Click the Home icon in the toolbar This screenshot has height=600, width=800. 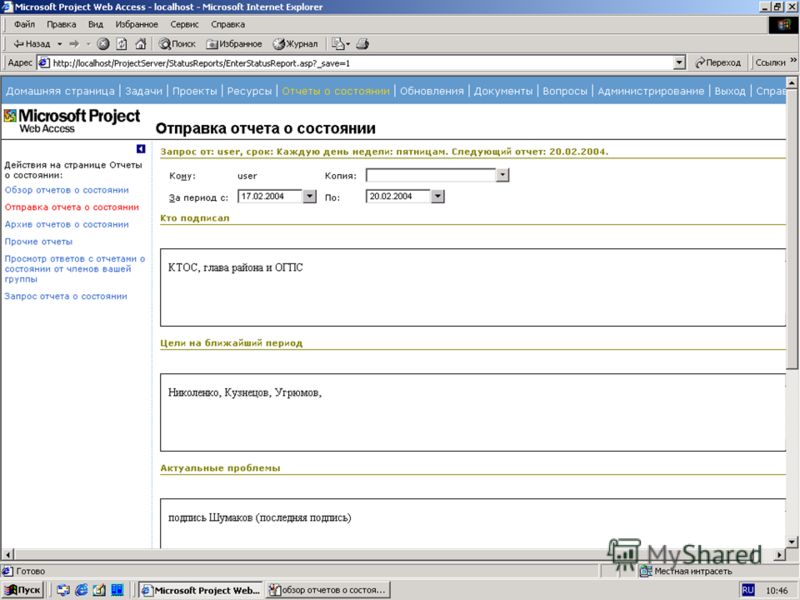(140, 44)
